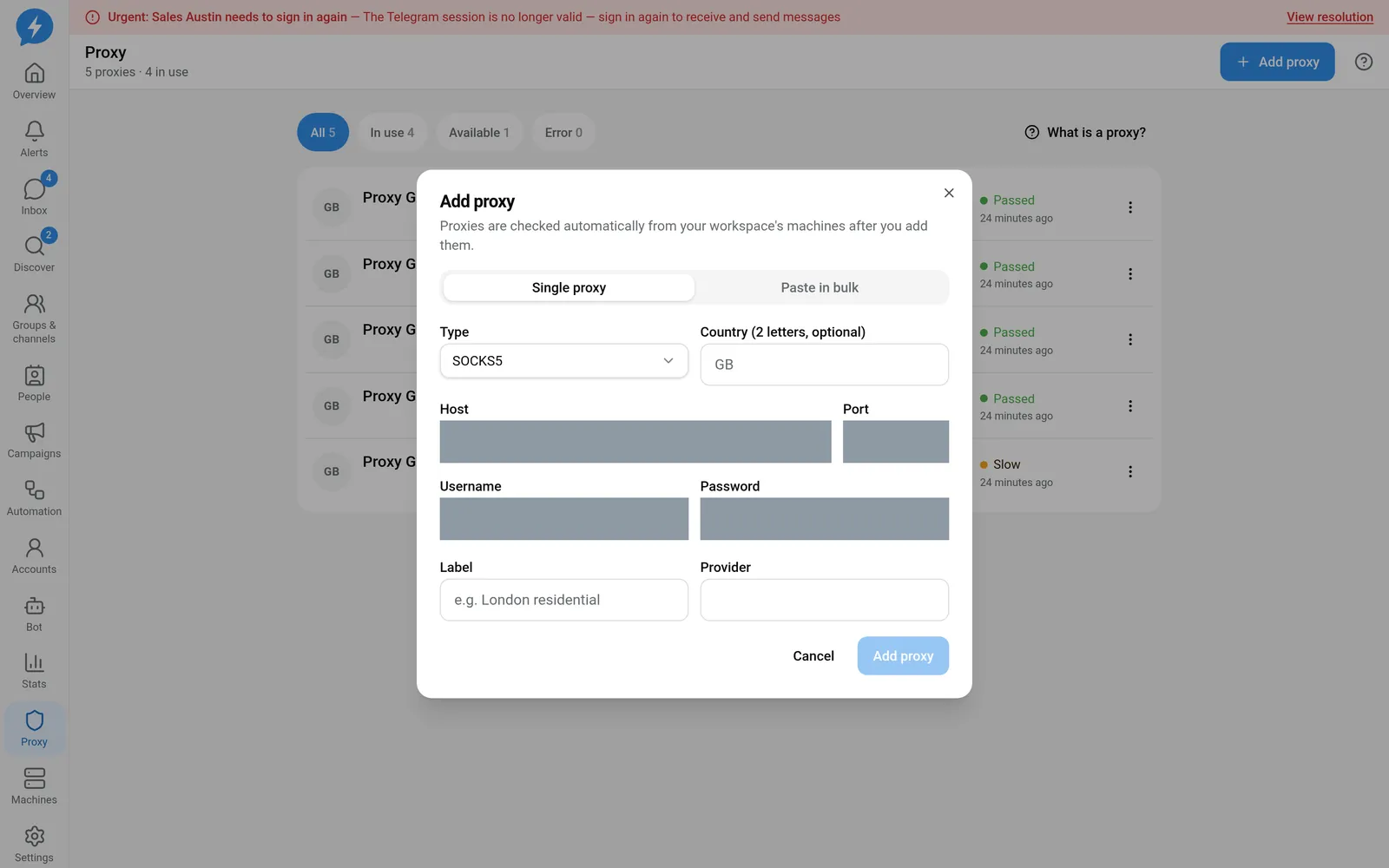
Task: Click the lightning bolt app logo
Action: pyautogui.click(x=35, y=26)
